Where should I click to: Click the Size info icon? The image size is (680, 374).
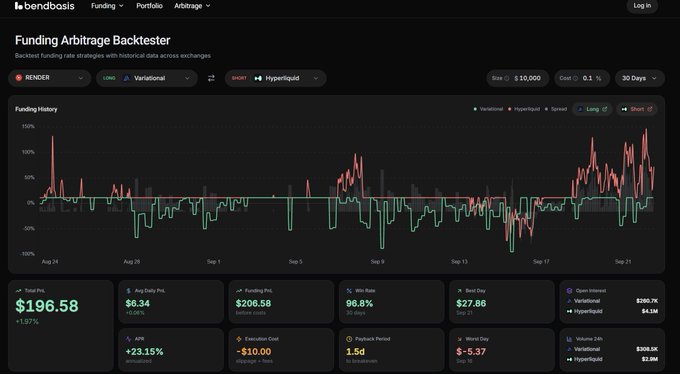507,78
